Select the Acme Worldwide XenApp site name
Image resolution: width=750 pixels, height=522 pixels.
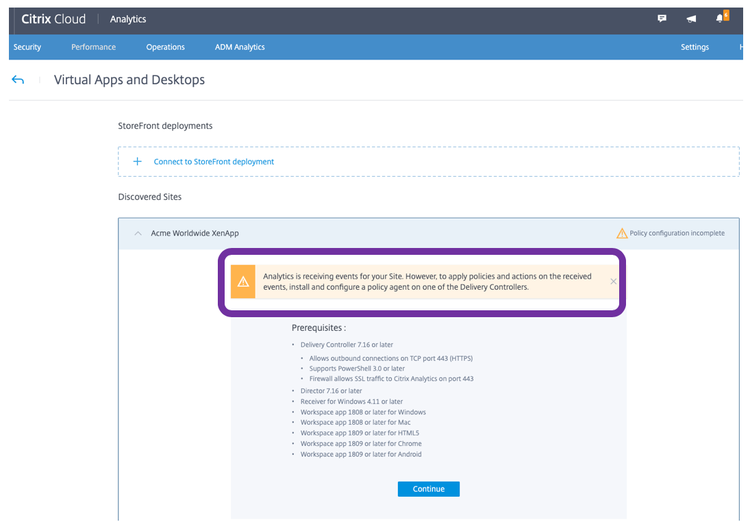[195, 233]
